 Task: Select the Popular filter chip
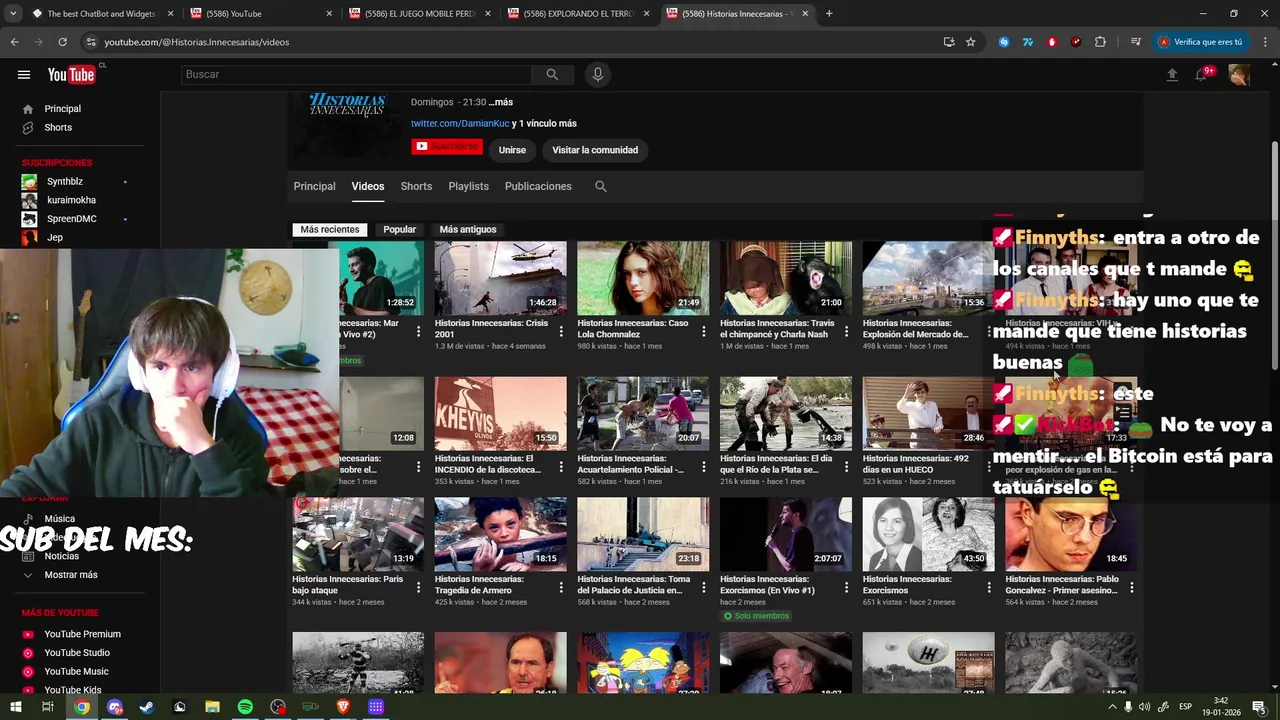pos(399,229)
